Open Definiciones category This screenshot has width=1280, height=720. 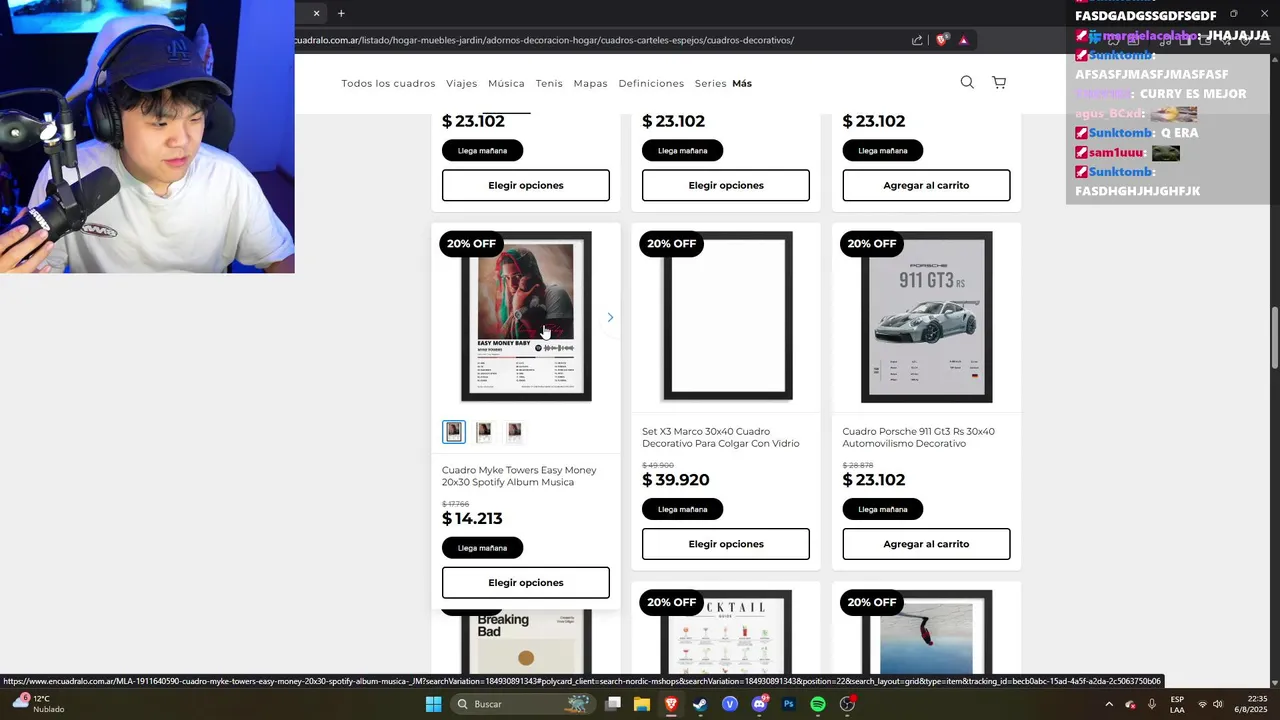(x=651, y=83)
